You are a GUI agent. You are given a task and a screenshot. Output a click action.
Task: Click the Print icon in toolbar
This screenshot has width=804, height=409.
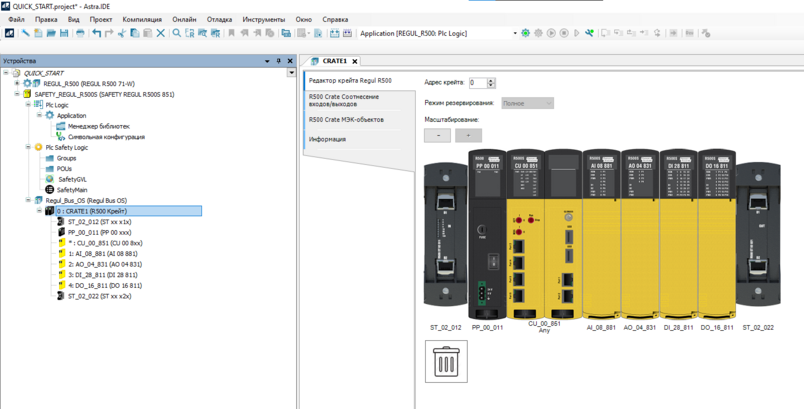(x=80, y=33)
